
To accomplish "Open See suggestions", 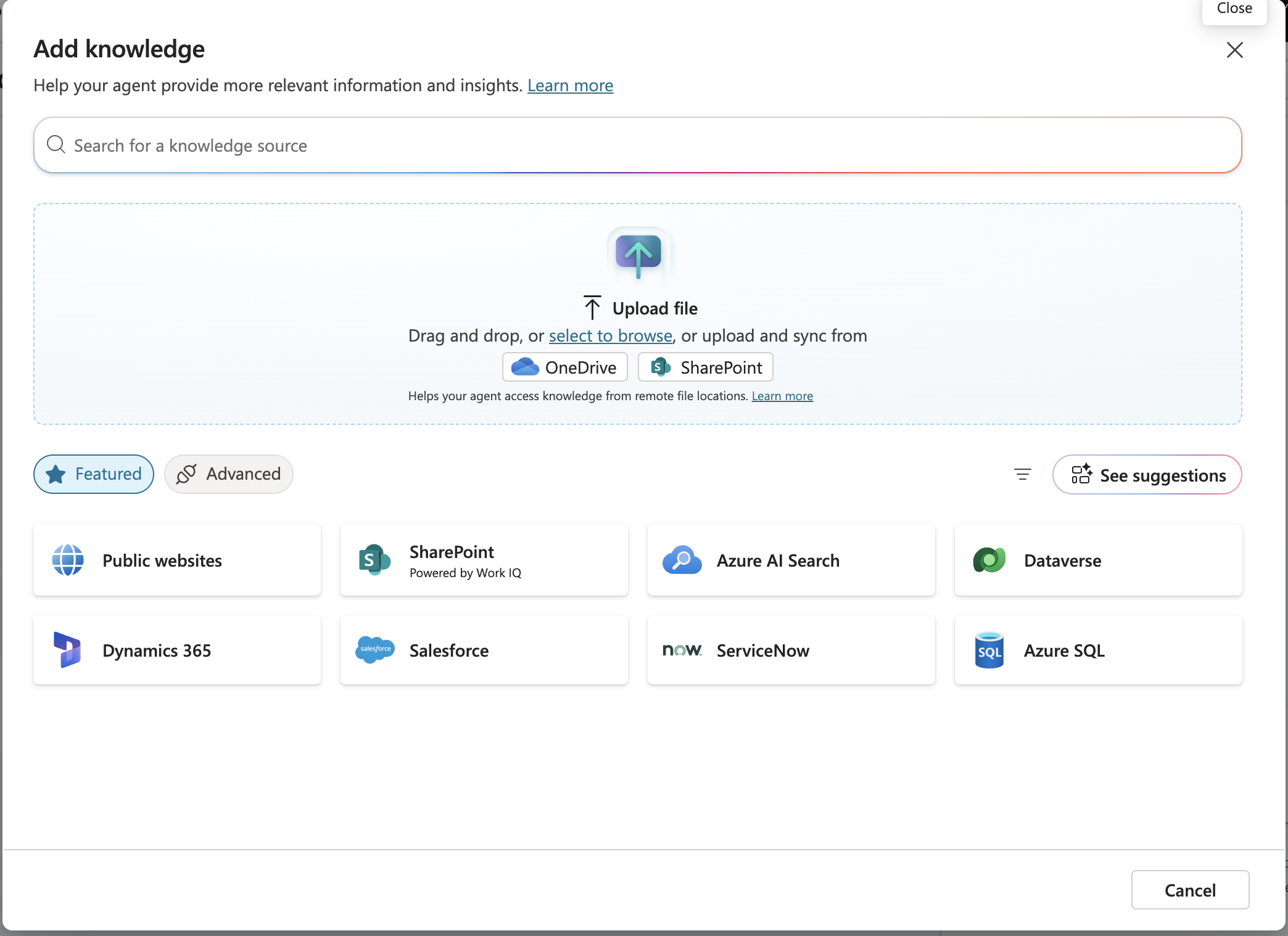I will 1147,474.
